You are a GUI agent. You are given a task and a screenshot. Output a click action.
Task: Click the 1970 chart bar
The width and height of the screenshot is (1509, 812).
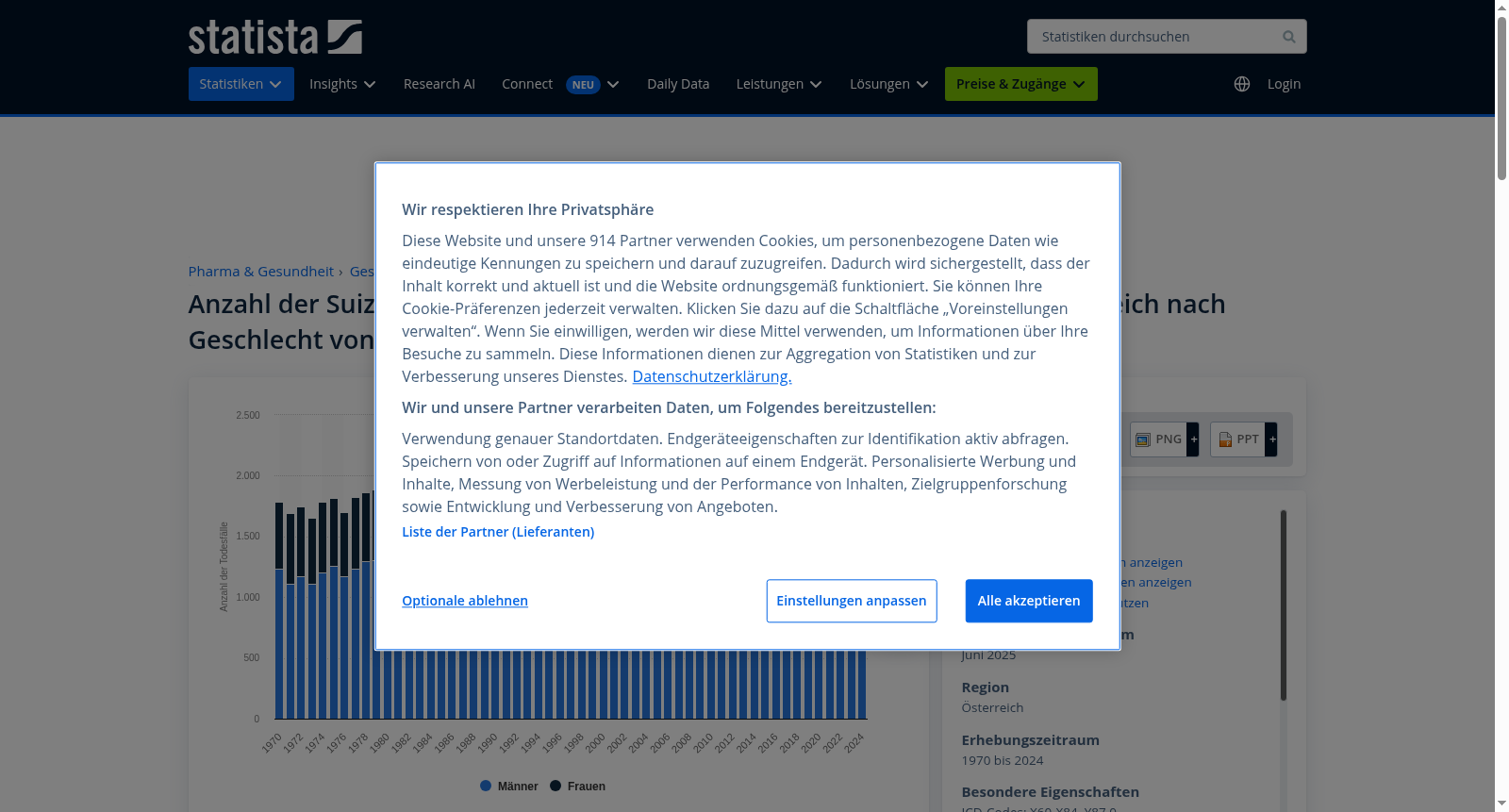click(279, 611)
